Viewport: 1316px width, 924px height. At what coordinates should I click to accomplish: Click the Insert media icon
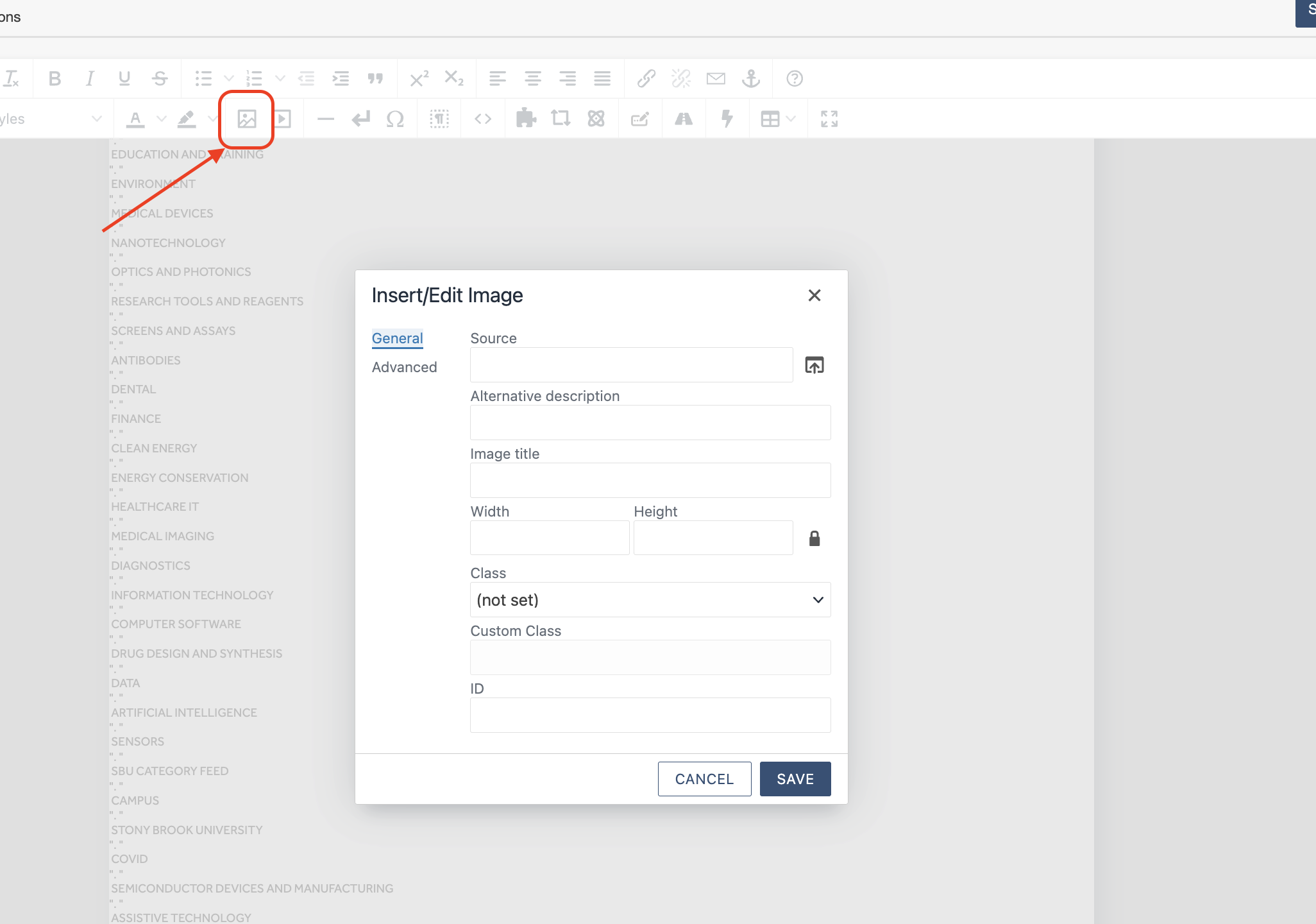click(283, 119)
